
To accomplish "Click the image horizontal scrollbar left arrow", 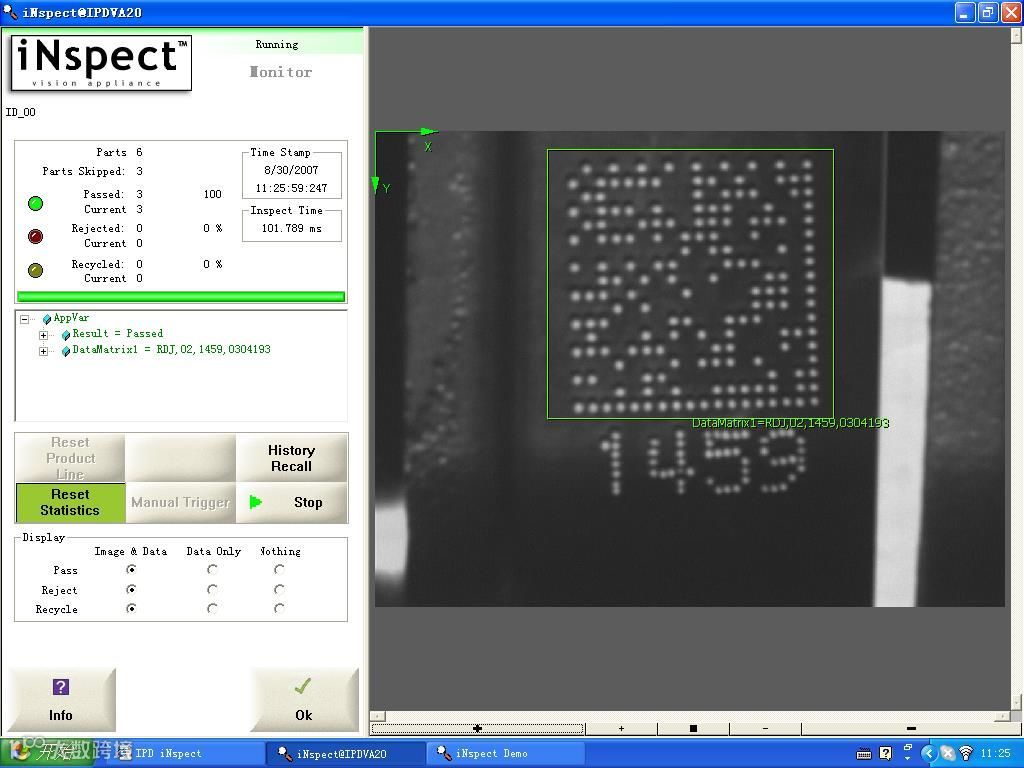I will pyautogui.click(x=377, y=716).
